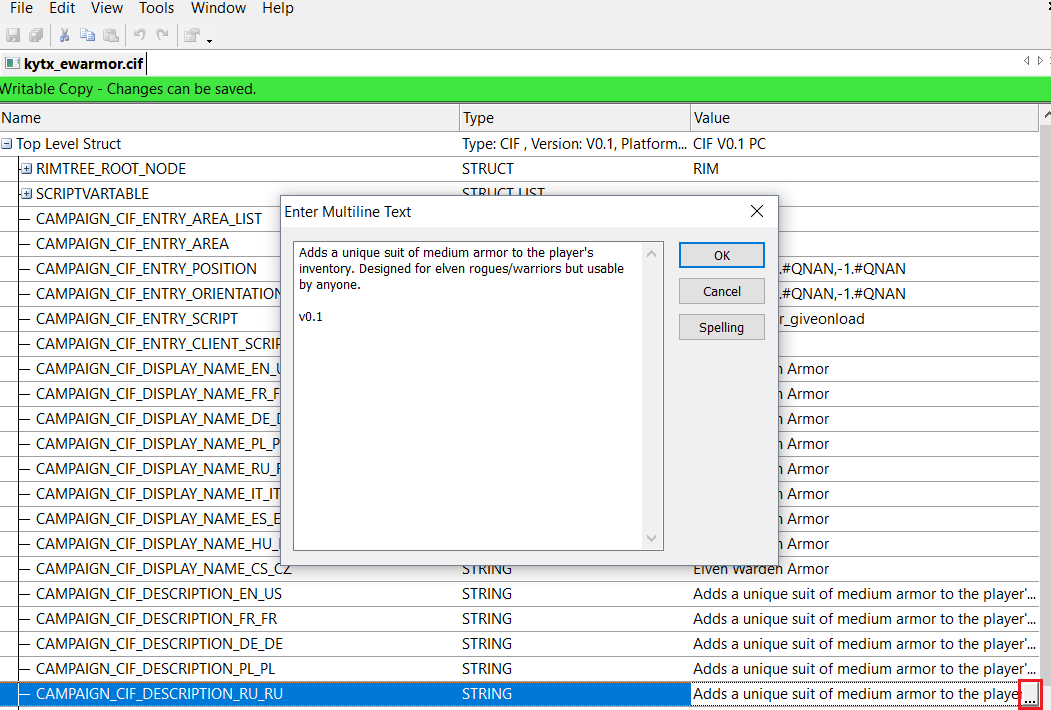Select the CAMPAIGN_CIF_DISPLAY_NAME_ES_ES row
Screen dimensions: 1051x710
[158, 519]
